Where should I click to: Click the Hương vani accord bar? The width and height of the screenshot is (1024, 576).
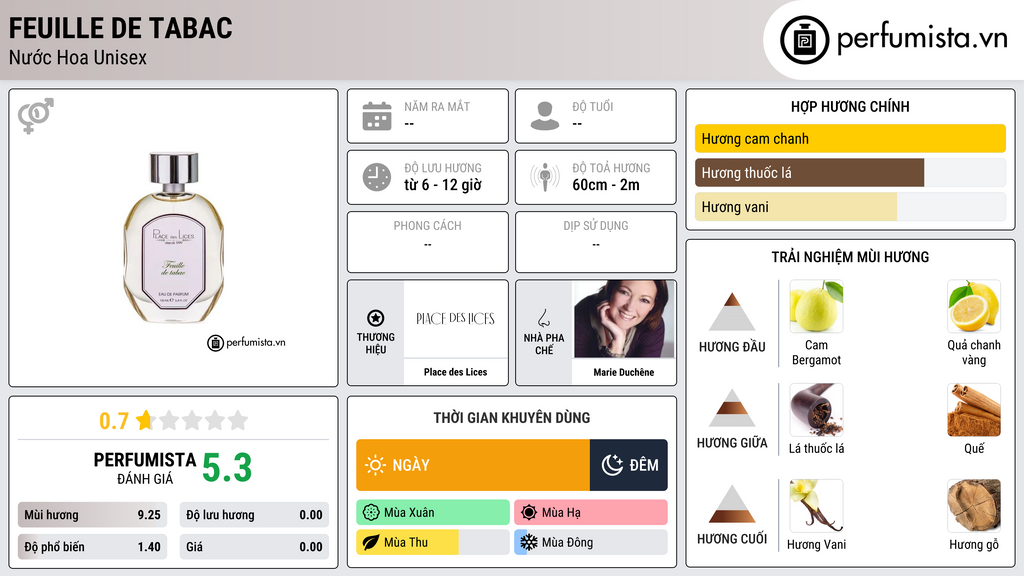point(850,207)
